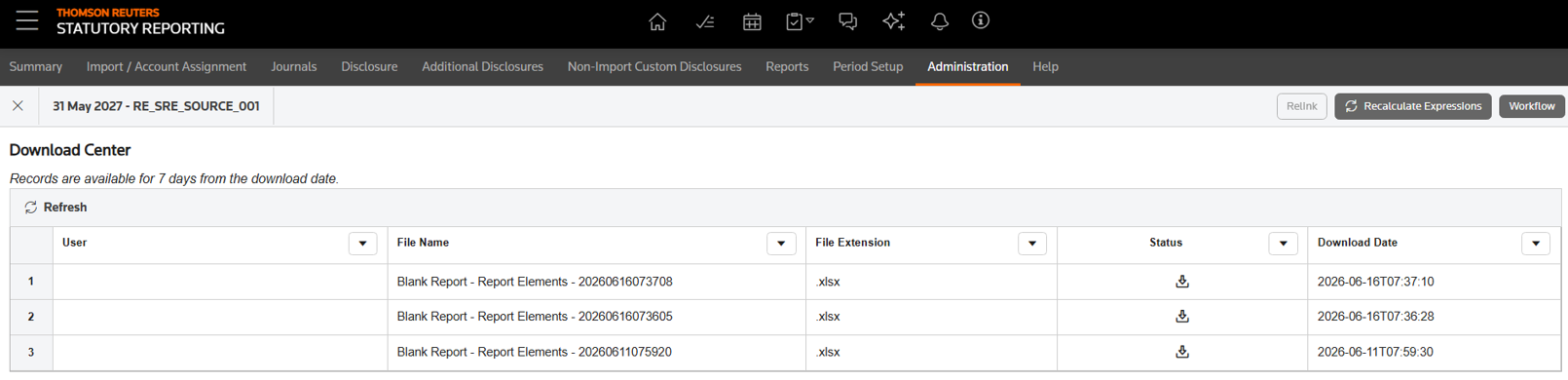The height and width of the screenshot is (380, 1568).
Task: Open the Period Setup tab
Action: click(x=868, y=66)
